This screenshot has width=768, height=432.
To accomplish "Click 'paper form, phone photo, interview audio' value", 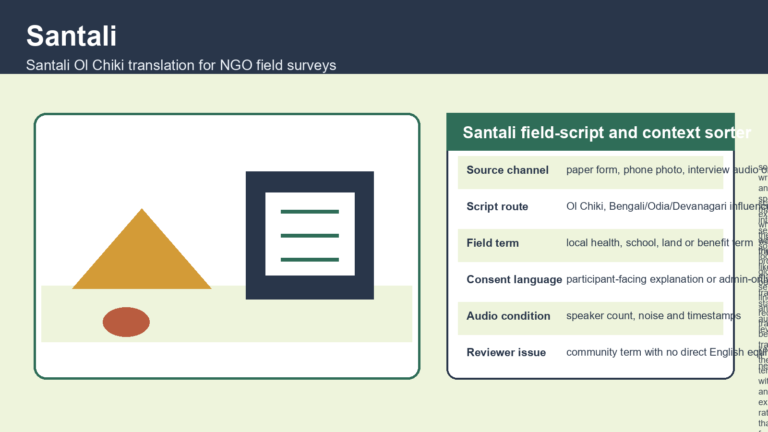I will (x=662, y=170).
